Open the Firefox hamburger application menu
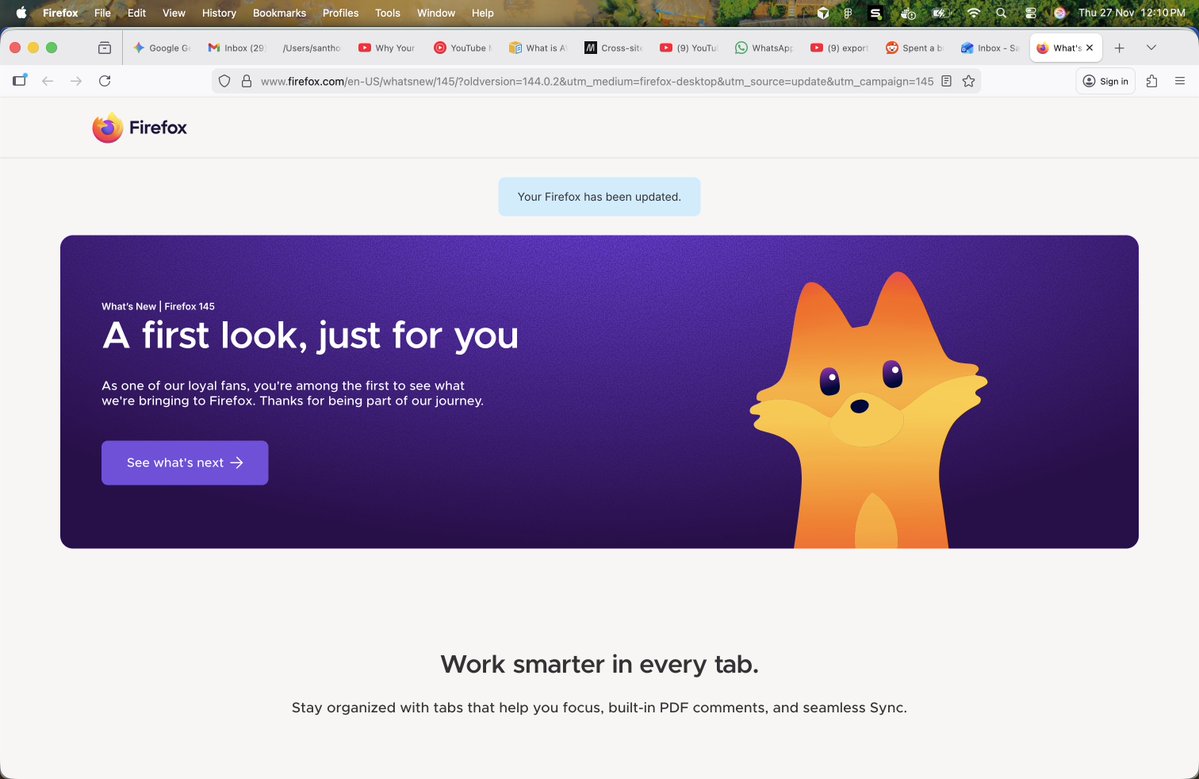 (x=1180, y=81)
